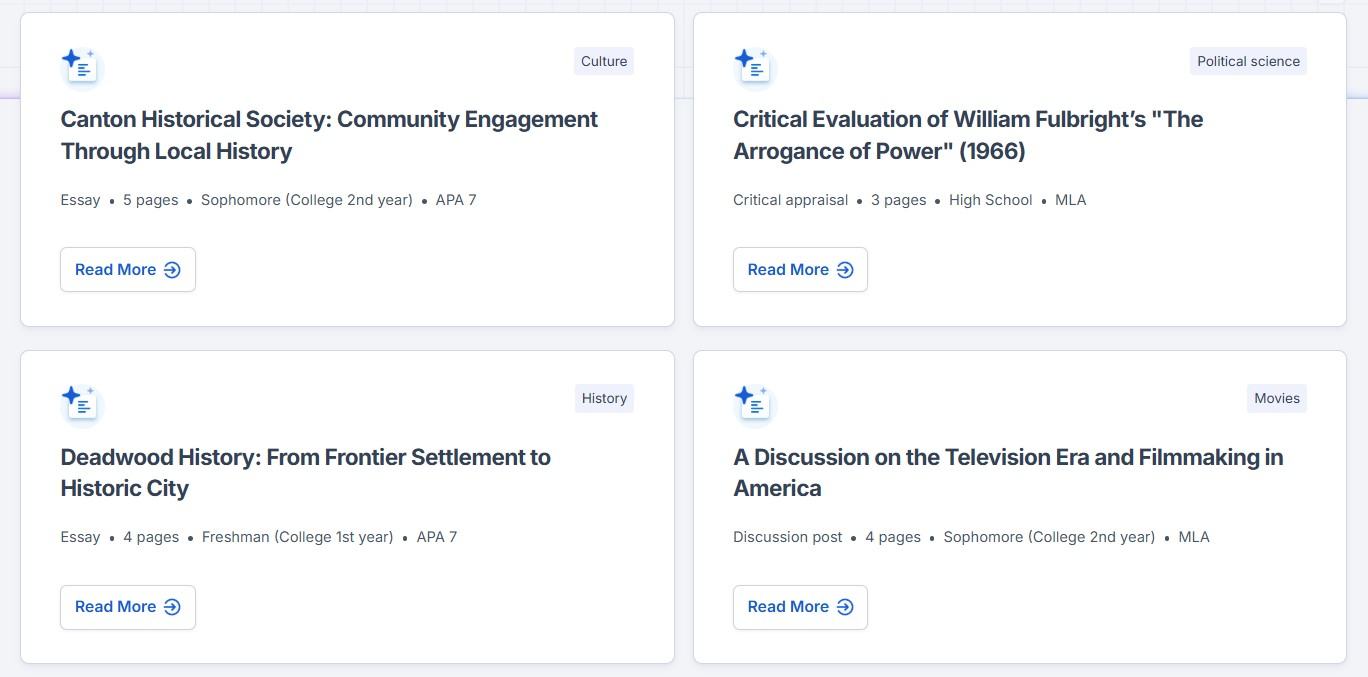The image size is (1368, 677).
Task: Click the AI document icon on Canton Historical Society card
Action: click(x=81, y=66)
